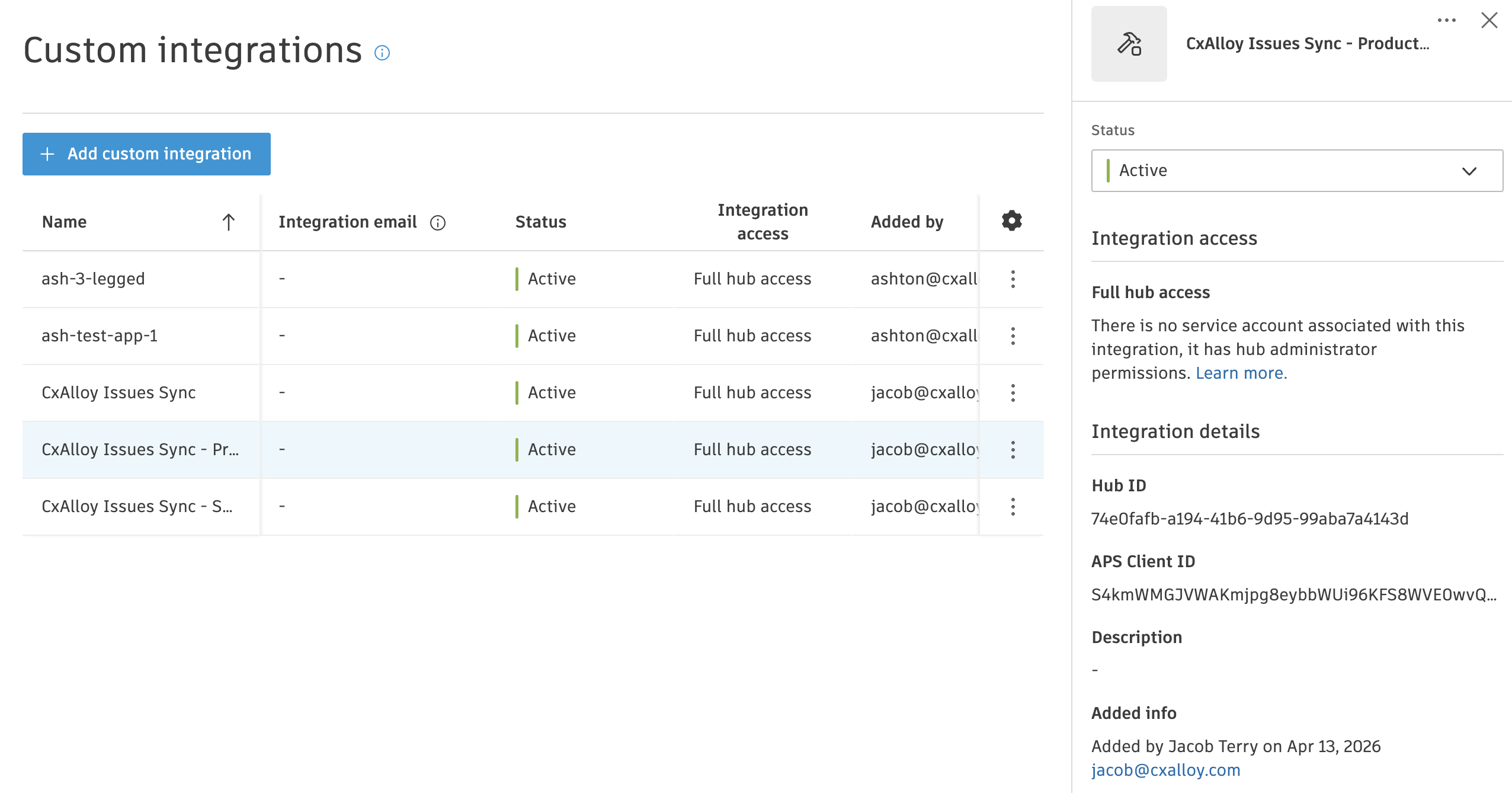Click the Status column header
The height and width of the screenshot is (793, 1512).
tap(540, 222)
